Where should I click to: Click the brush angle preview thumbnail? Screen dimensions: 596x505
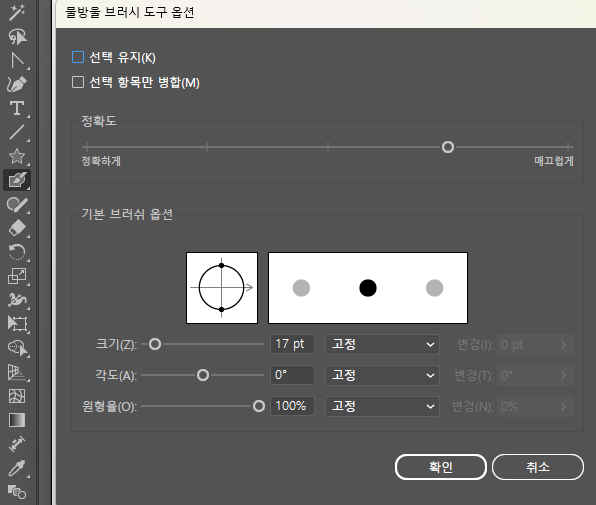click(222, 288)
